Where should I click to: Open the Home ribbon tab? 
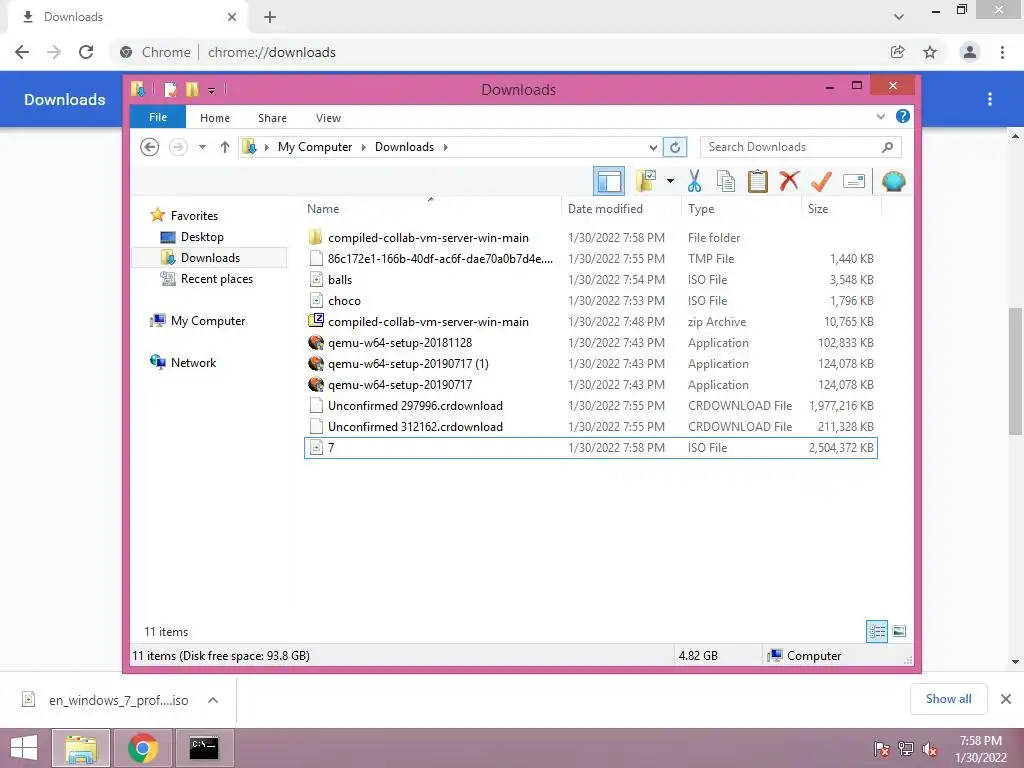215,118
